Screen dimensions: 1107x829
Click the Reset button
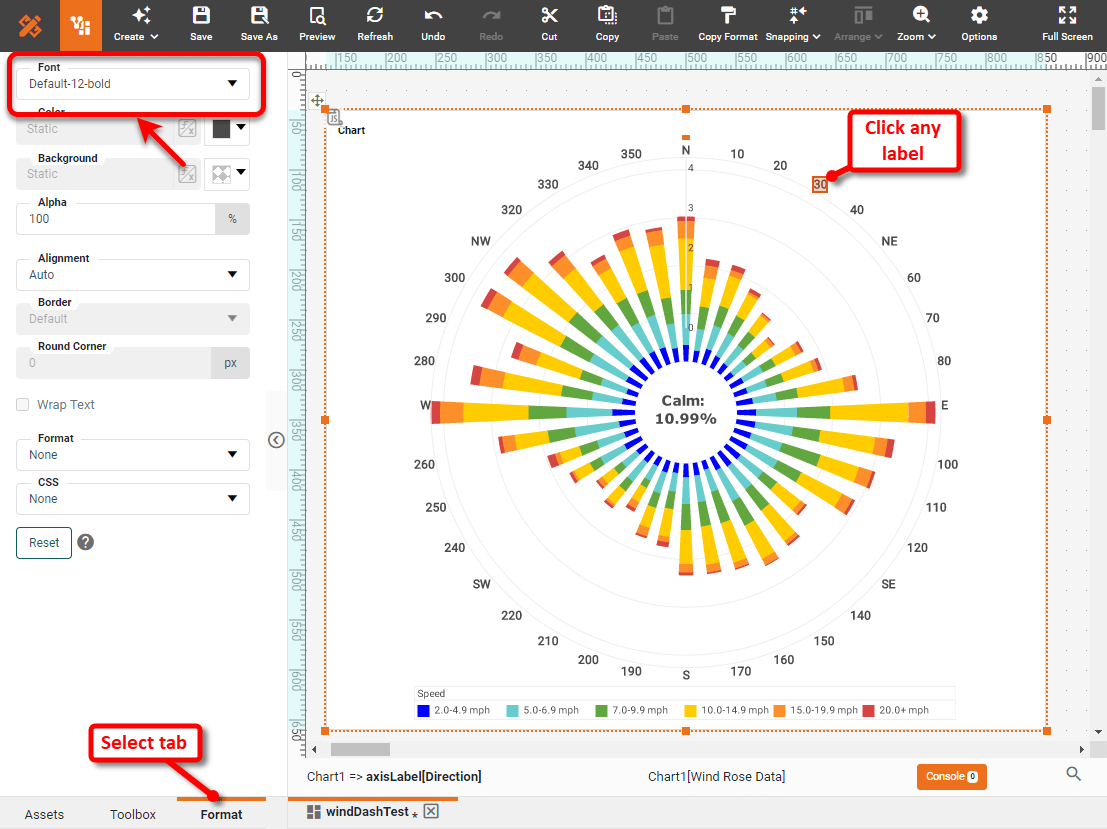pyautogui.click(x=44, y=543)
